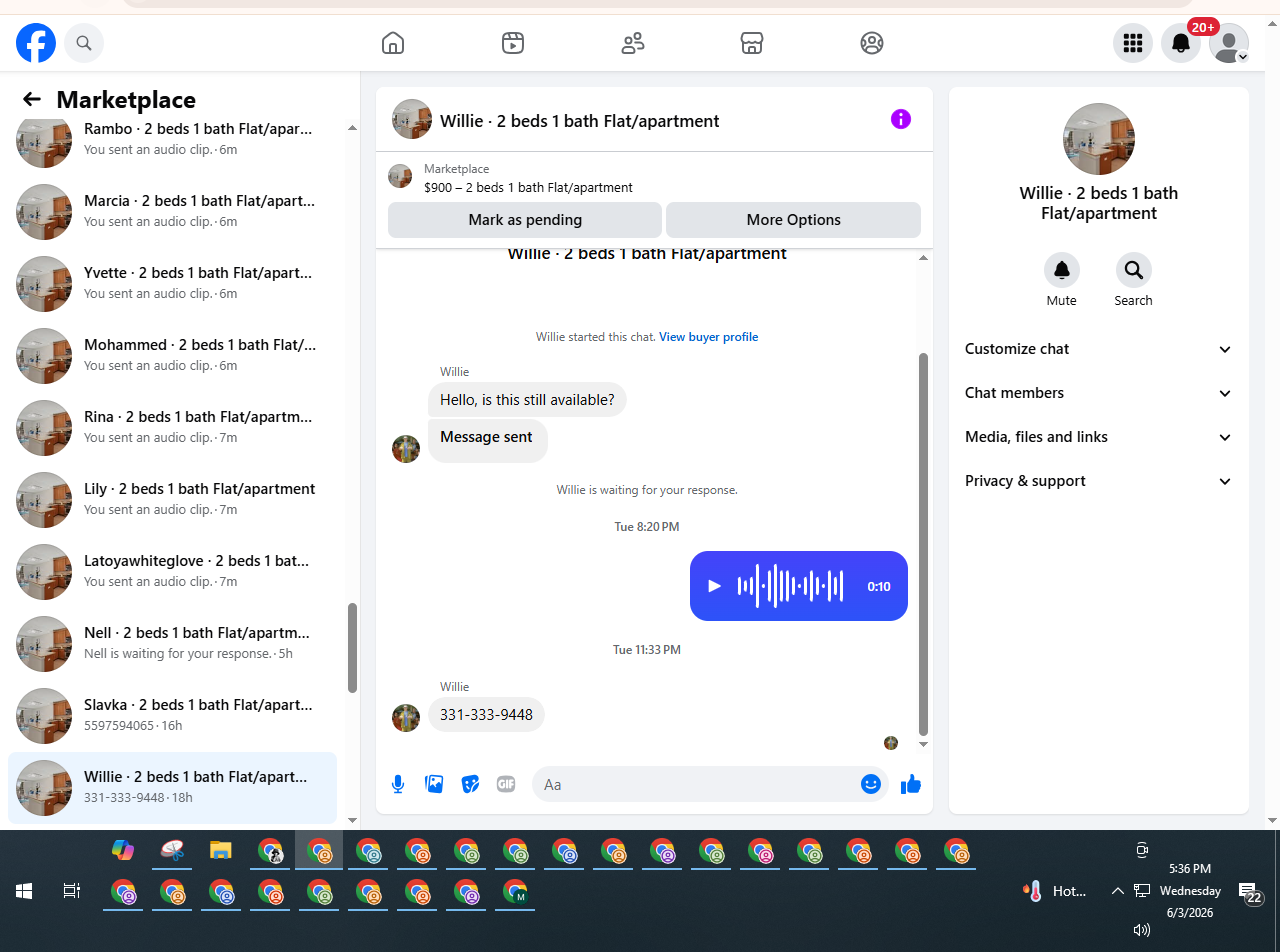Open the $900 listing thumbnail in Marketplace banner
This screenshot has height=952, width=1280.
[400, 177]
